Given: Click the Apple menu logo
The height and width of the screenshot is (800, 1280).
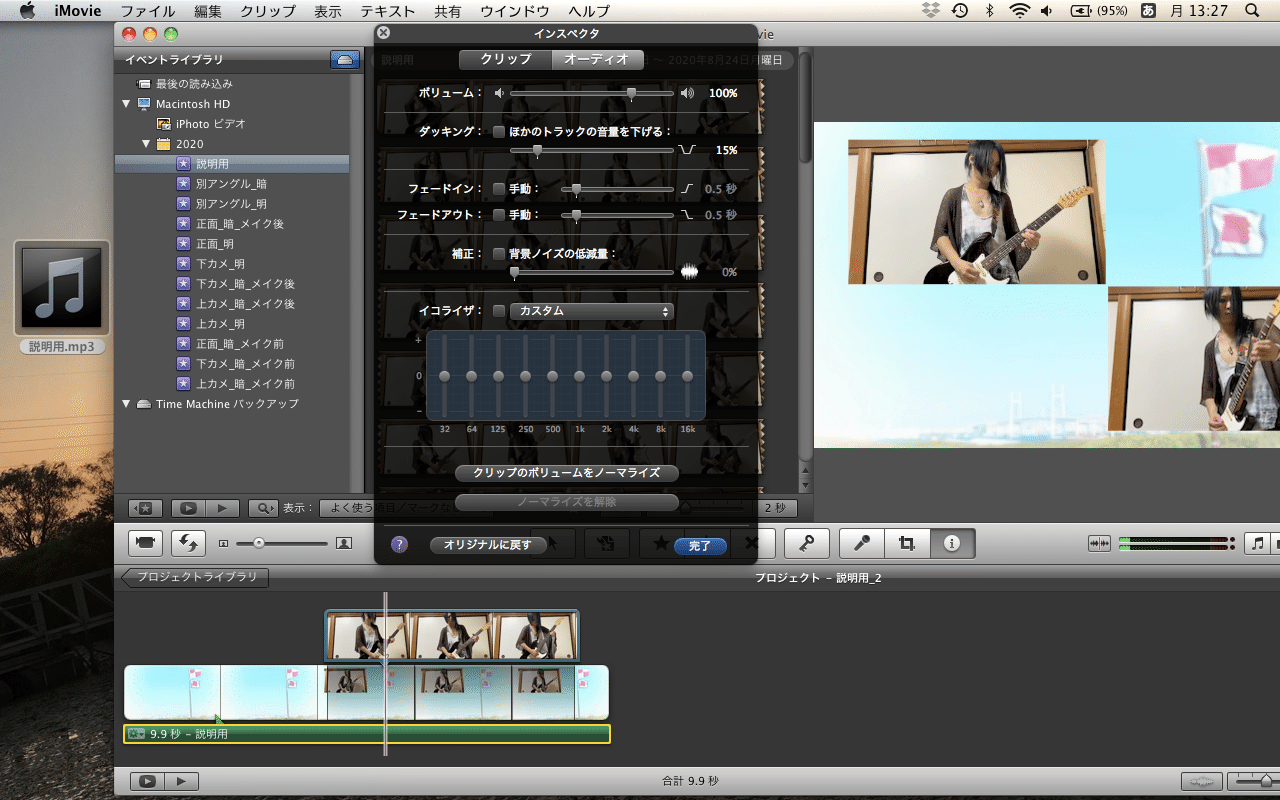Looking at the screenshot, I should [27, 11].
